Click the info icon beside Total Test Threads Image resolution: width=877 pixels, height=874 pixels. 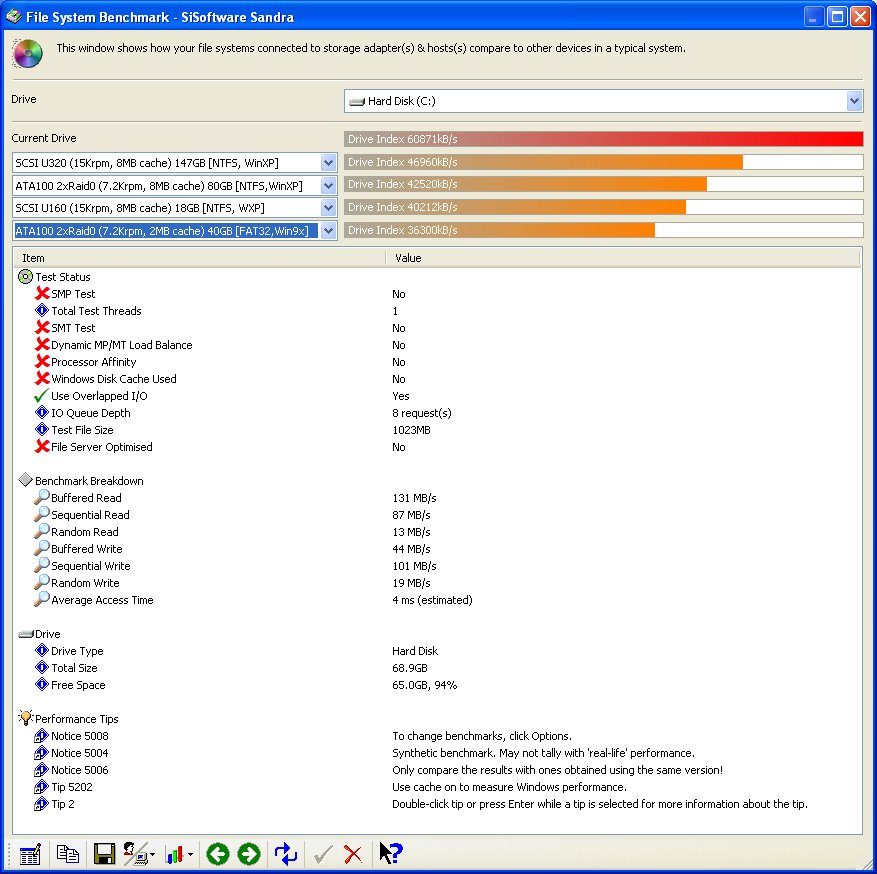(42, 310)
